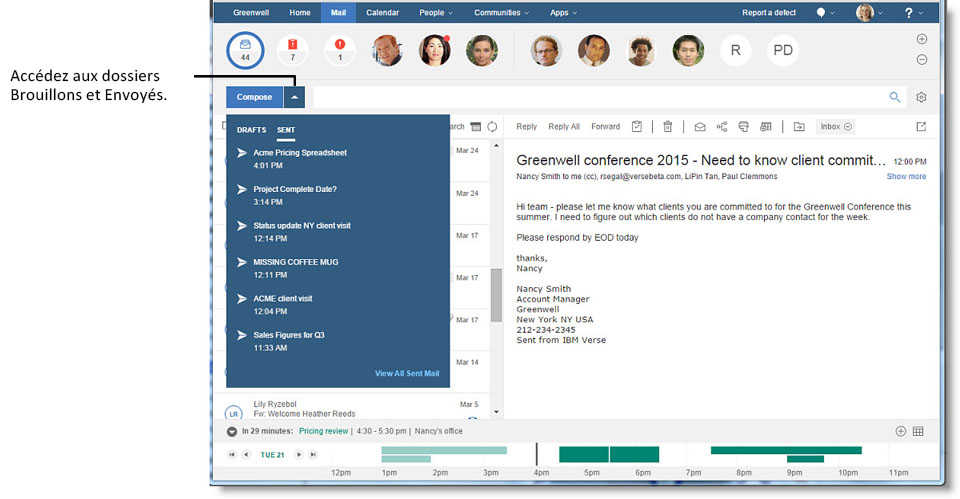Open the red action-needed bubble with 7

293,50
